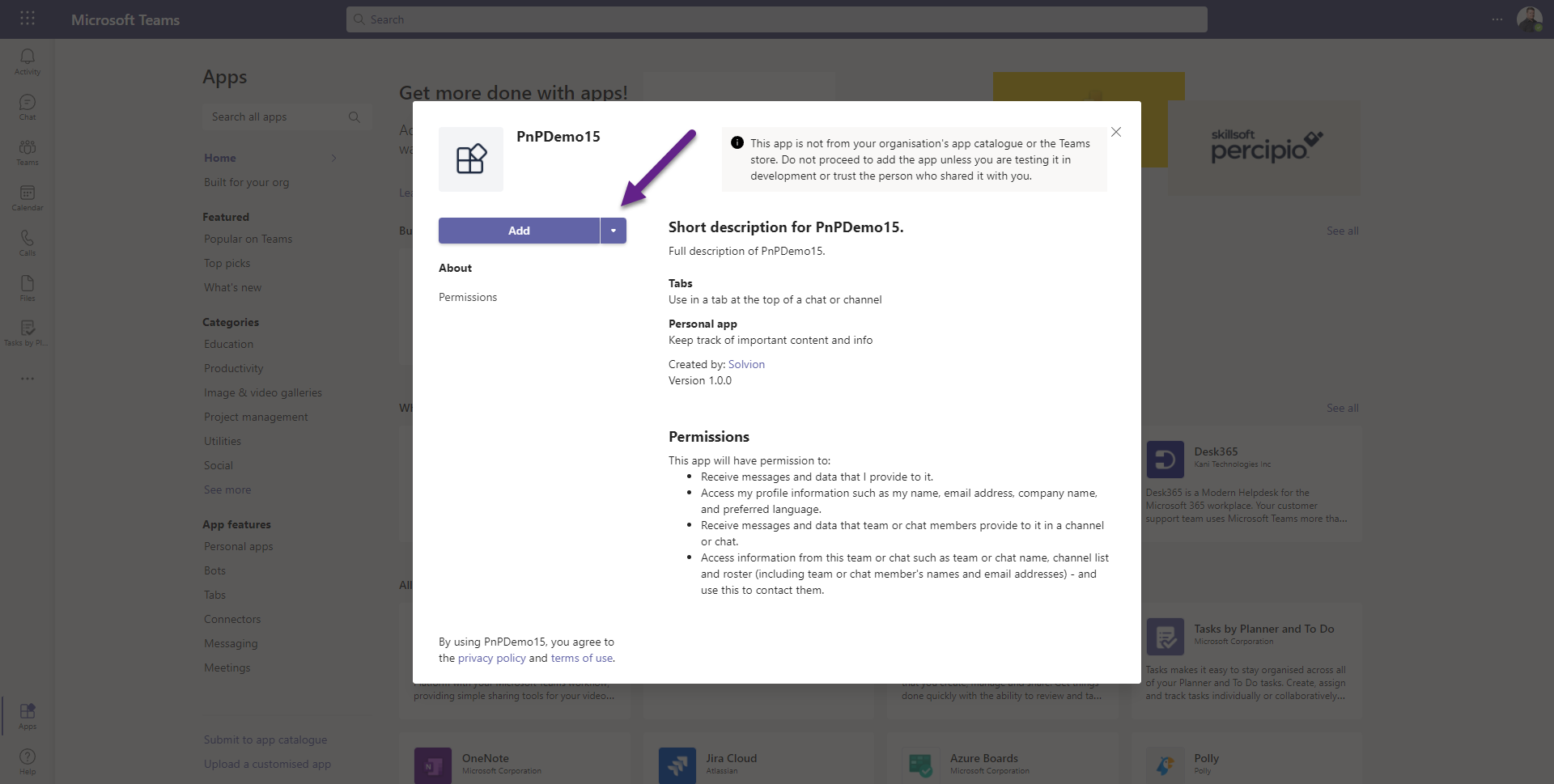This screenshot has height=784, width=1554.
Task: Open the Solvion creator link
Action: (x=746, y=364)
